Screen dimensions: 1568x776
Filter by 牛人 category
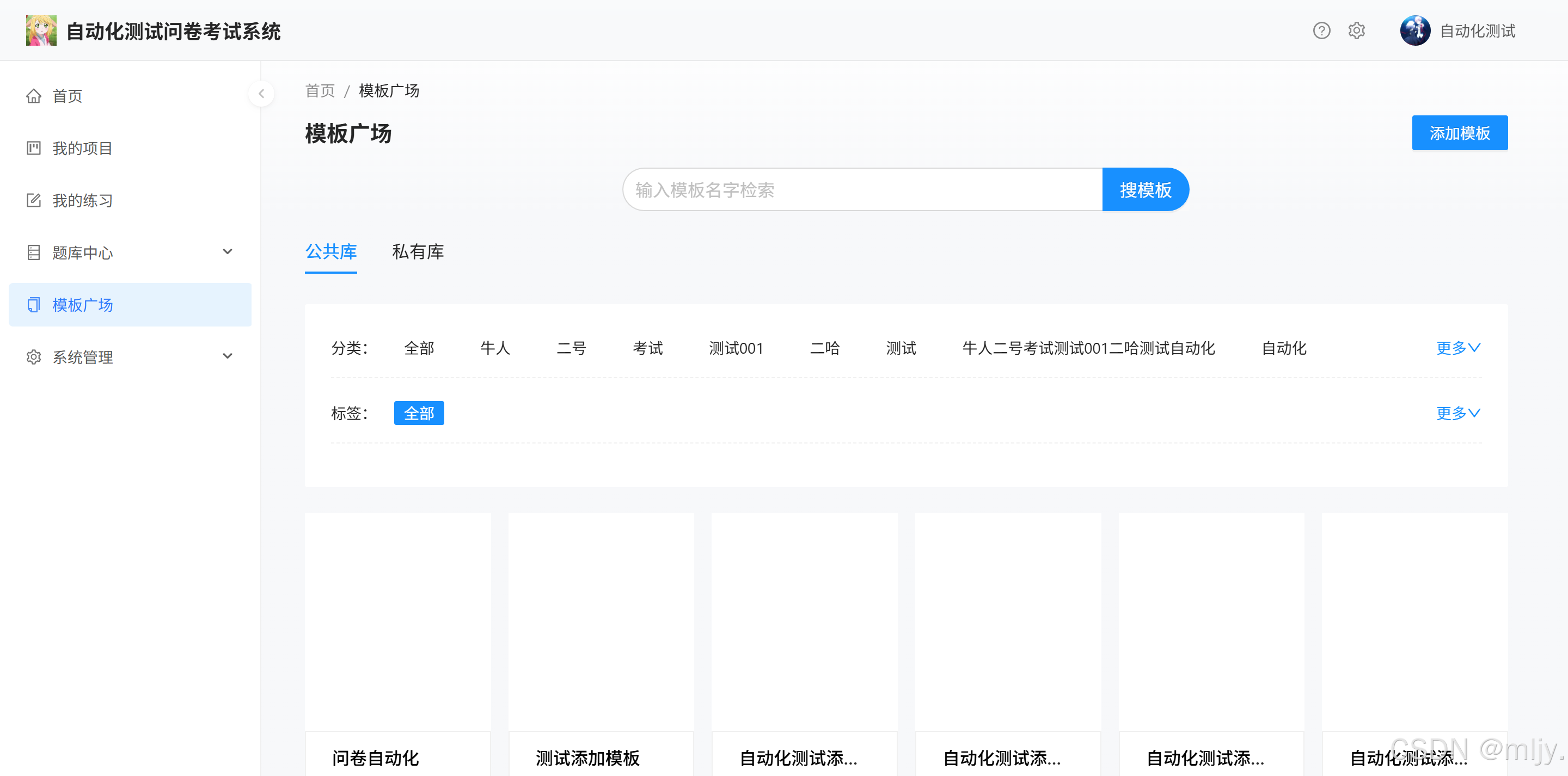pos(495,348)
